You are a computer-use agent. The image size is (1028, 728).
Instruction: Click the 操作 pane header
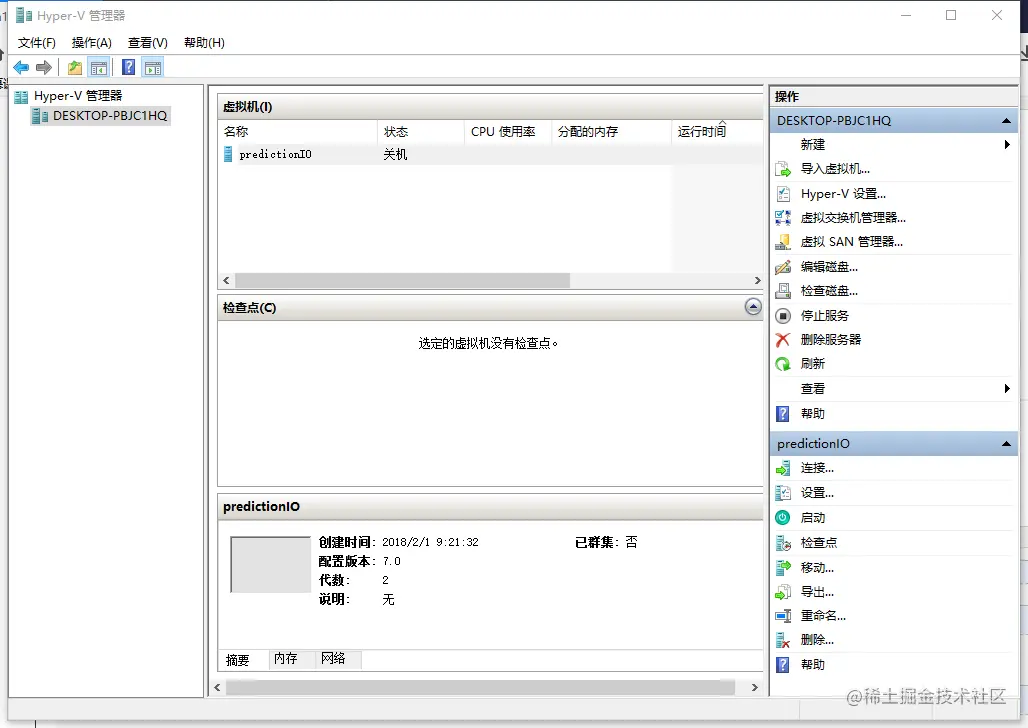(x=894, y=97)
